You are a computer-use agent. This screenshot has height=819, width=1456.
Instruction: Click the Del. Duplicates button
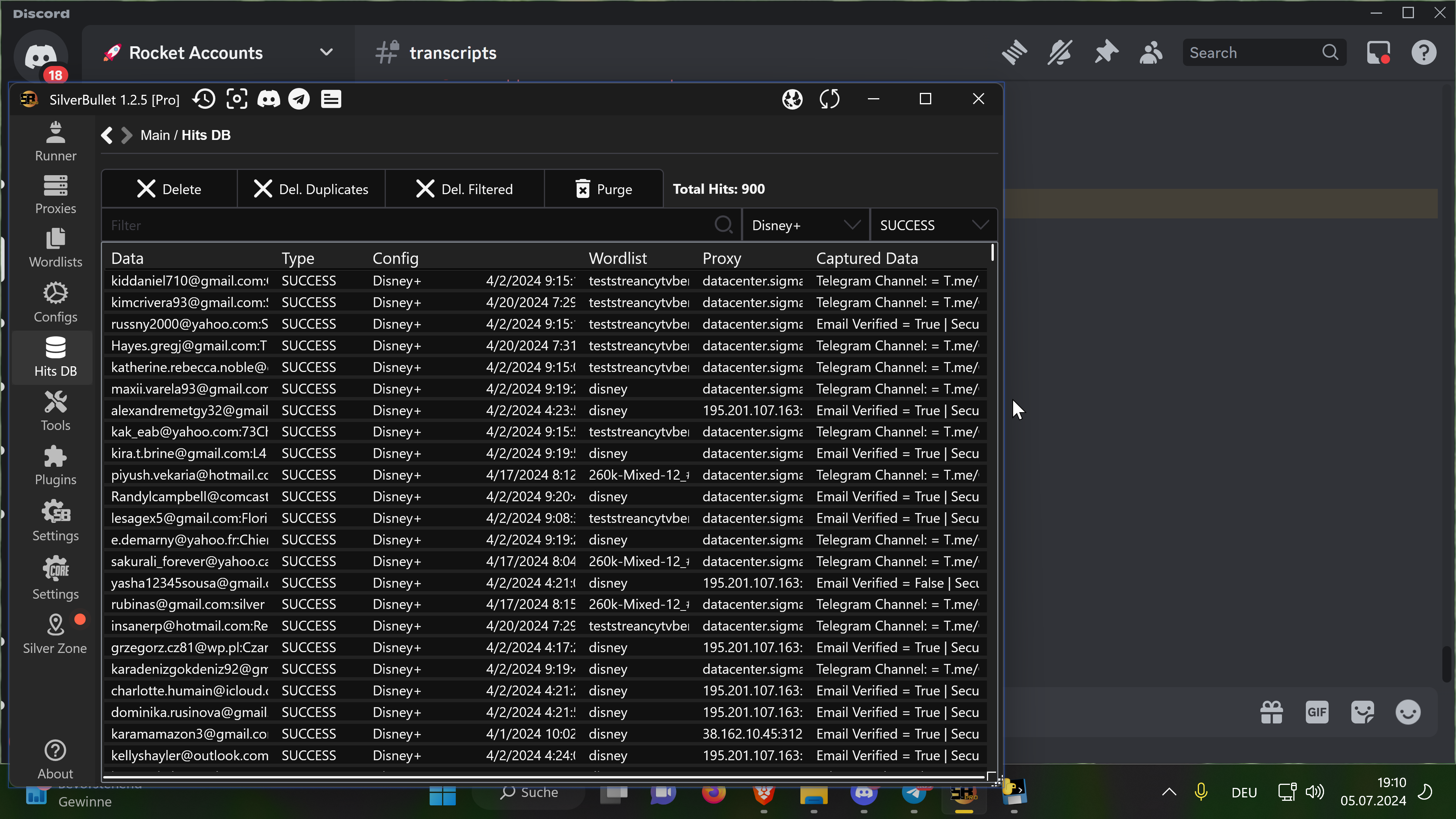tap(311, 189)
